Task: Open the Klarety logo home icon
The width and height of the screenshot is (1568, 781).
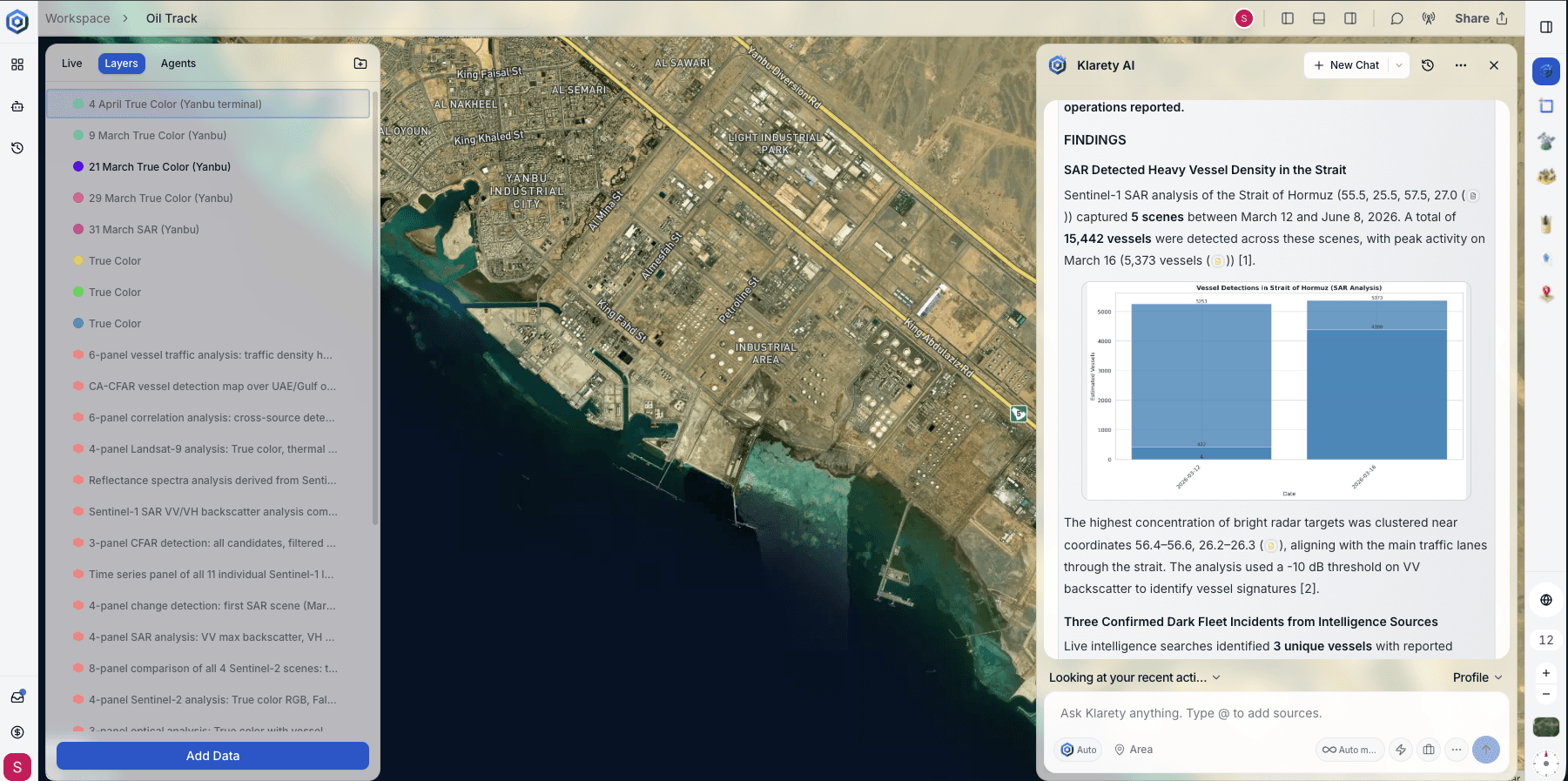Action: click(17, 20)
